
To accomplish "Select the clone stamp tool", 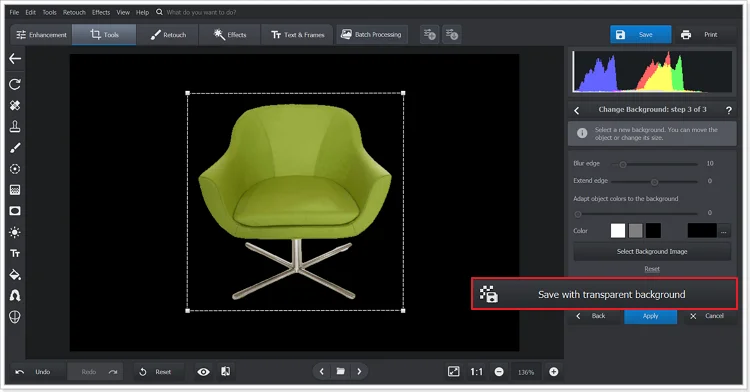I will 15,127.
